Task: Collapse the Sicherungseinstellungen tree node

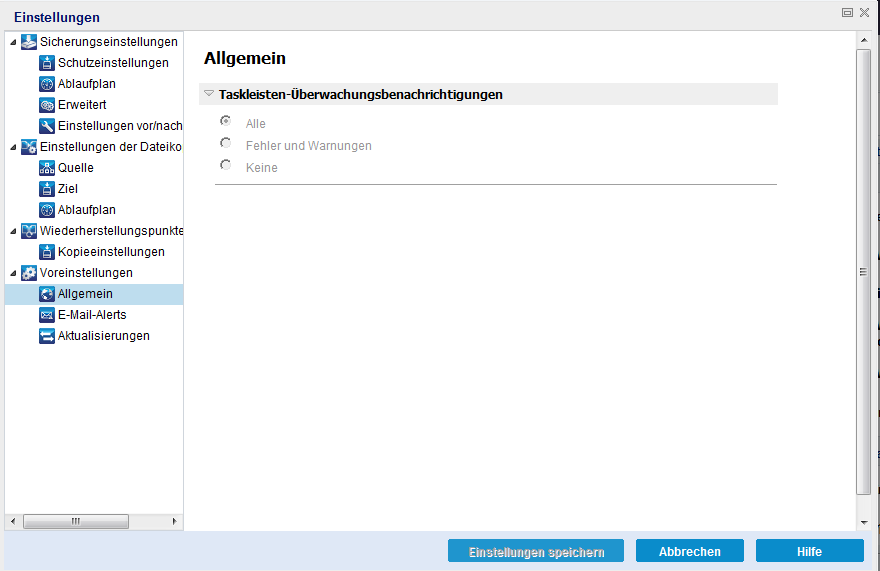Action: (13, 42)
